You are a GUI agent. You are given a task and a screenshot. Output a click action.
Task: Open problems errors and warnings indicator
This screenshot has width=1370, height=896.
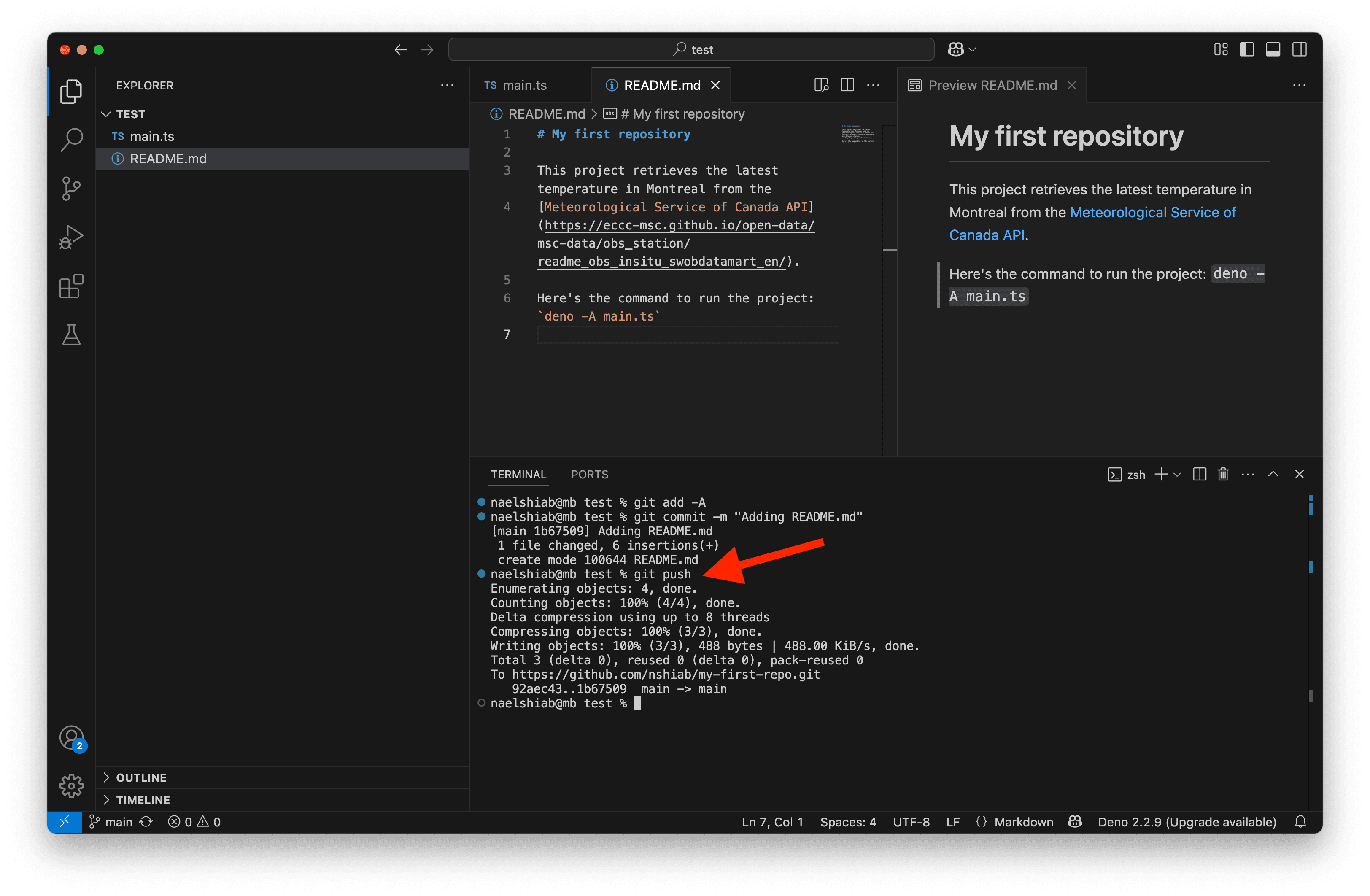(194, 822)
